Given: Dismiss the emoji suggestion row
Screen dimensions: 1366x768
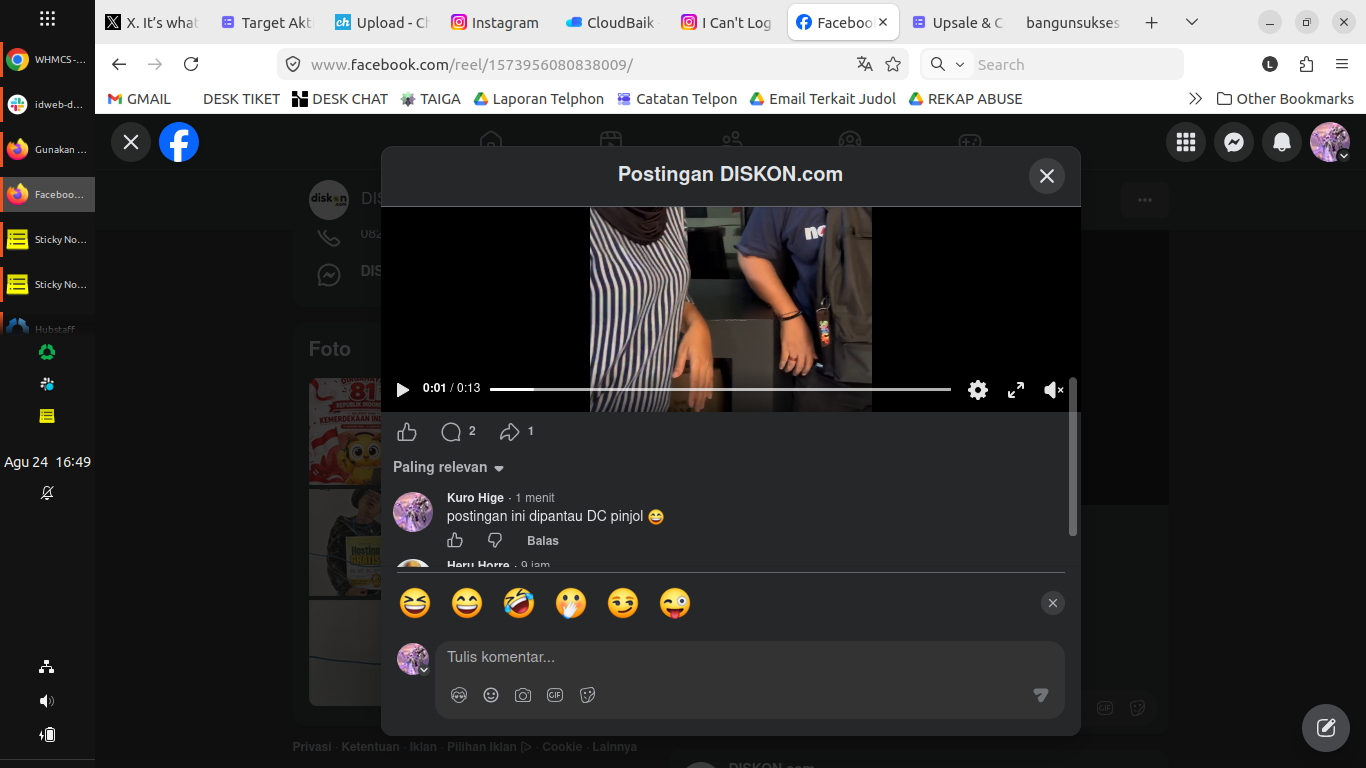Looking at the screenshot, I should pos(1052,603).
